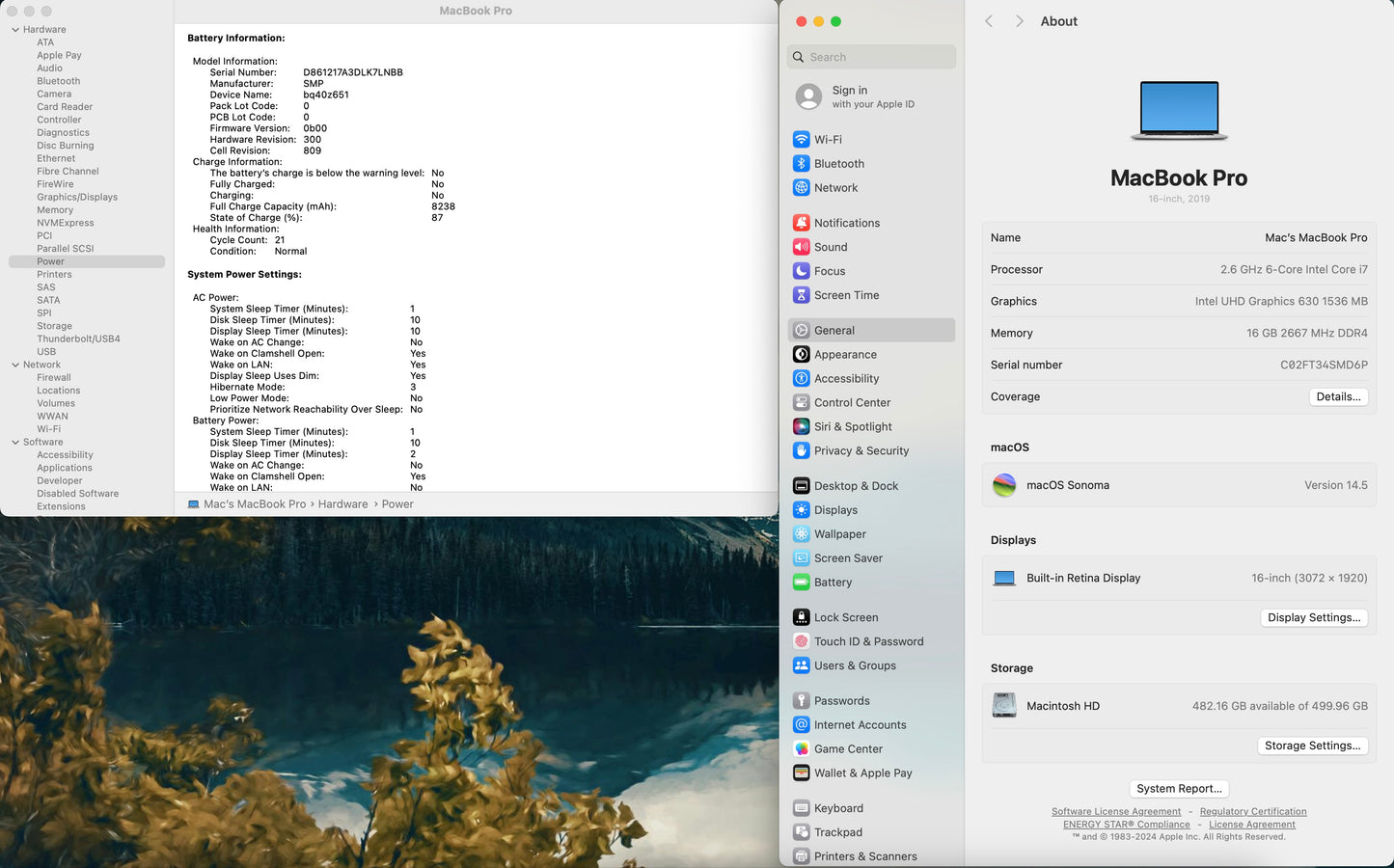Select Storage in the System Information sidebar
This screenshot has width=1394, height=868.
click(54, 326)
